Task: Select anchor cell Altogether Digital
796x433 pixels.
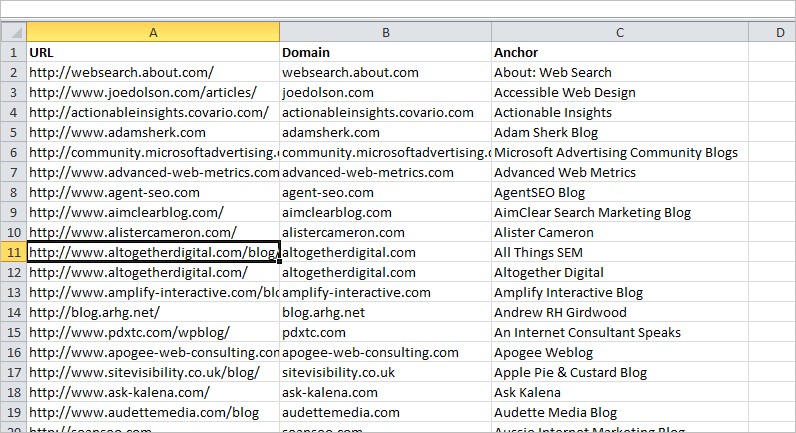Action: 620,272
